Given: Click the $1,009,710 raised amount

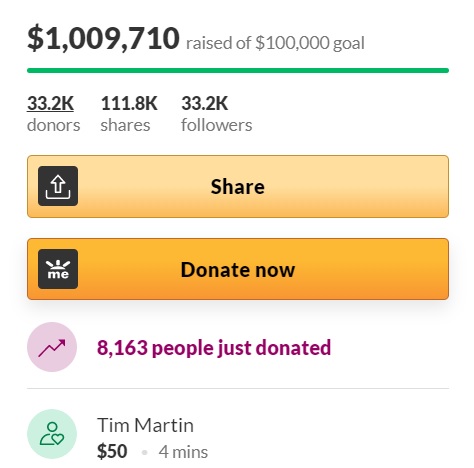Looking at the screenshot, I should (103, 38).
